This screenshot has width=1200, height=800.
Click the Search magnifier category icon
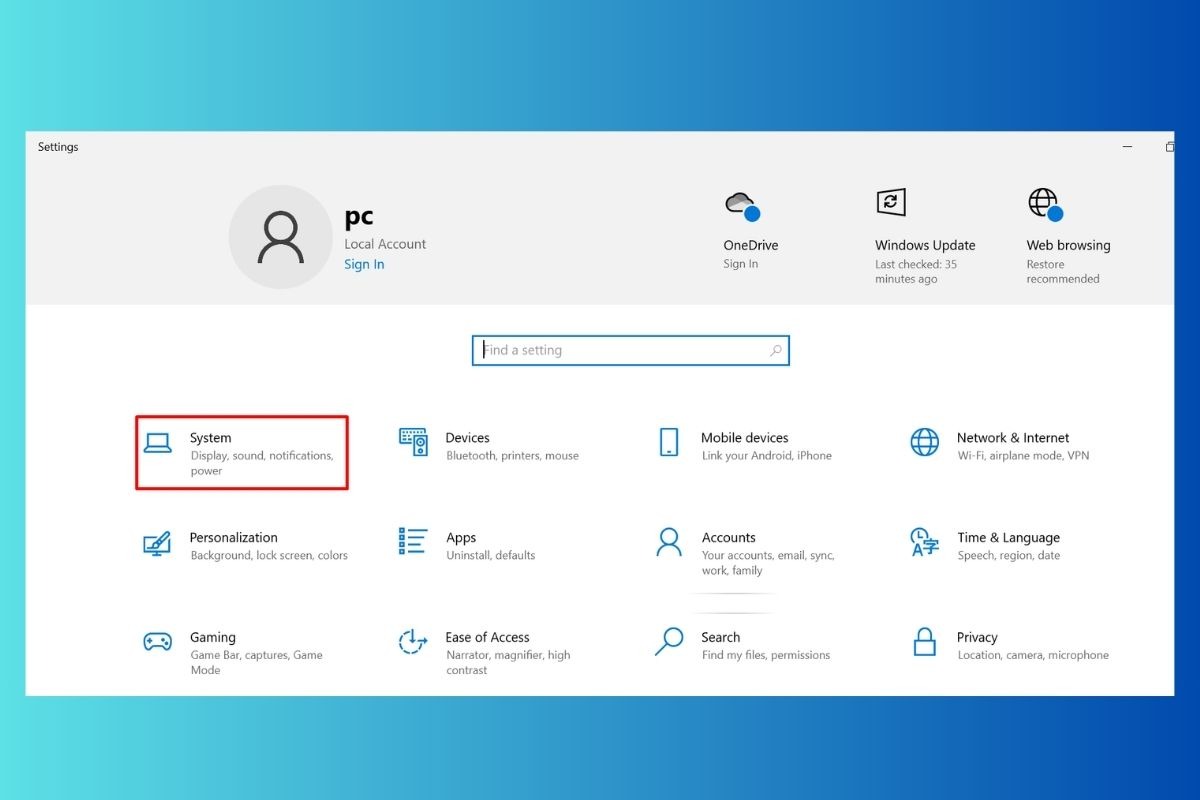pos(669,641)
